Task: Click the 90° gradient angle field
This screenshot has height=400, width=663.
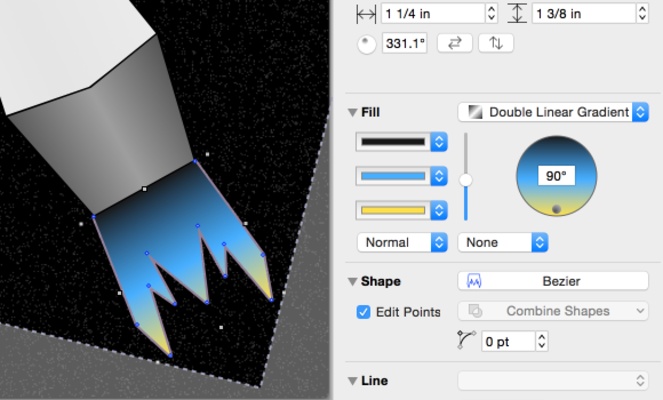Action: [x=556, y=175]
